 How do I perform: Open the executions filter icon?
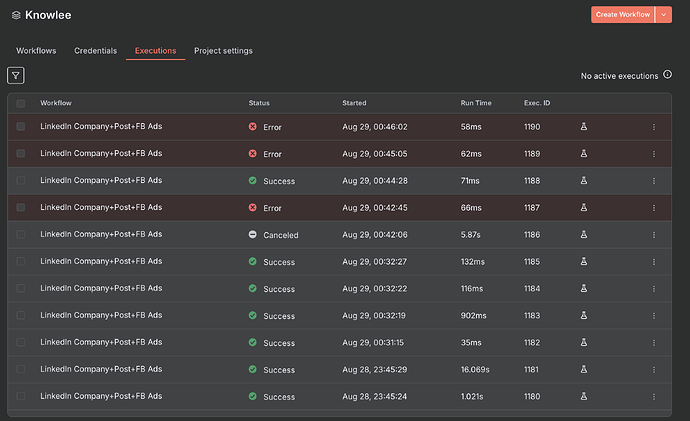[x=16, y=75]
